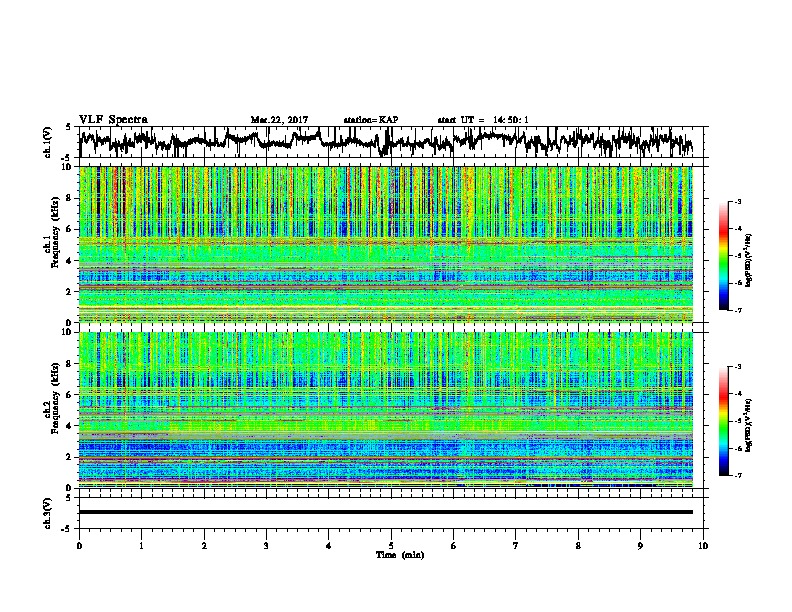The width and height of the screenshot is (792, 612).
Task: Click the time axis tick label '7'
Action: (x=516, y=546)
